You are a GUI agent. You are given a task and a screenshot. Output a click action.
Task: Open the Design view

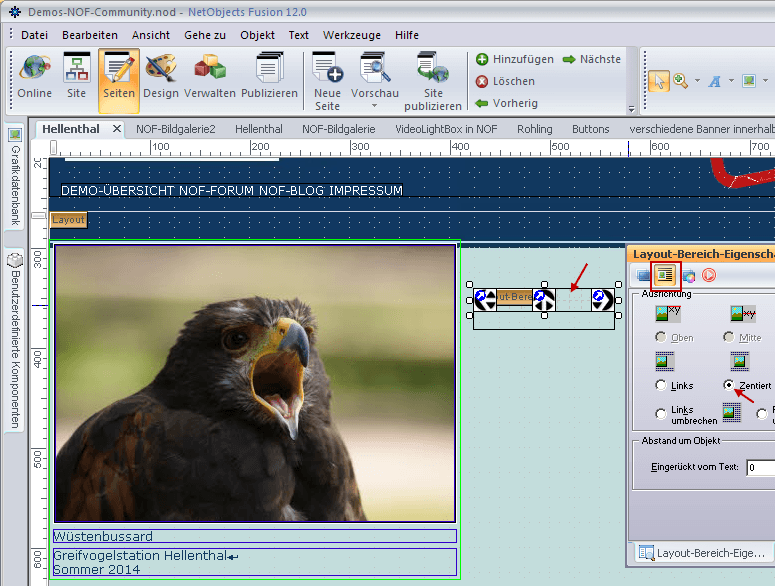coord(160,76)
